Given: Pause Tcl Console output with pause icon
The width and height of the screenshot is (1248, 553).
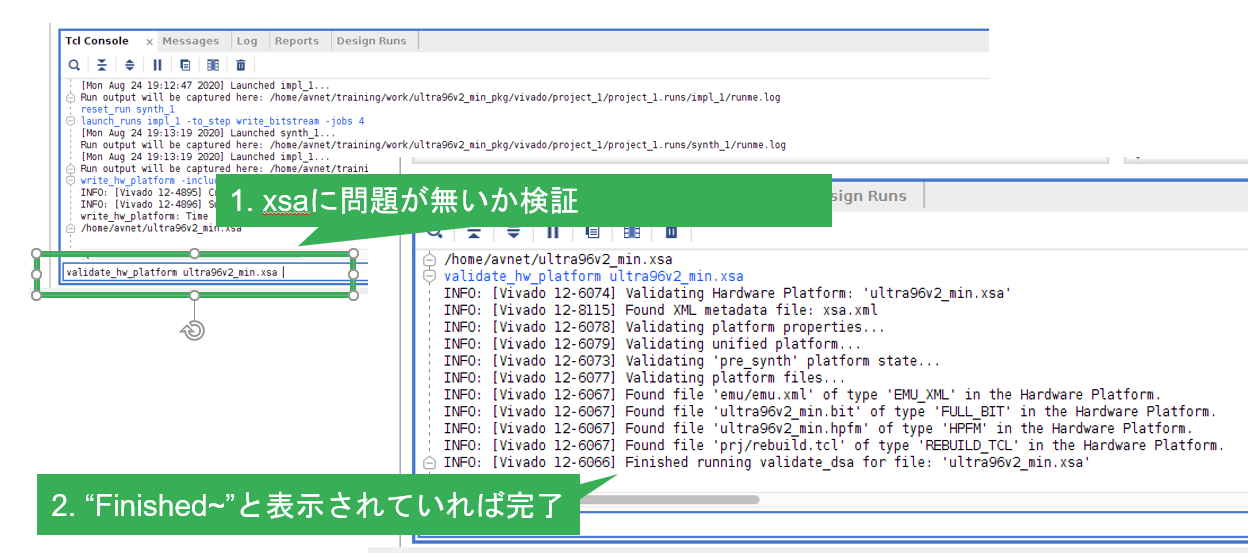Looking at the screenshot, I should 157,65.
